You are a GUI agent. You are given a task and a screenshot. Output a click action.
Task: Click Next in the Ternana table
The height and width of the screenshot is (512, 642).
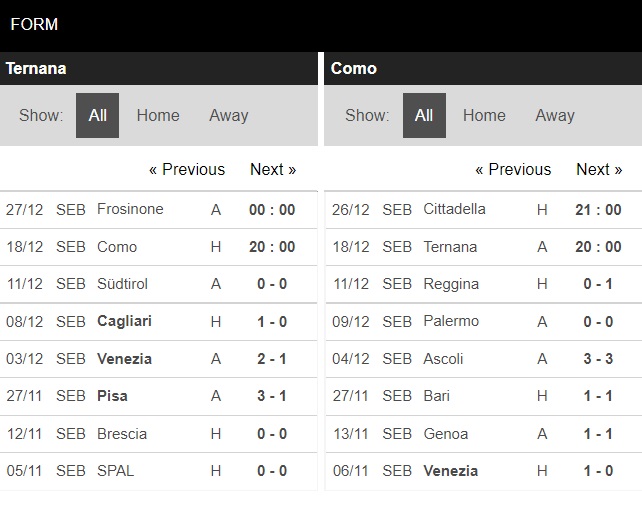click(x=273, y=169)
